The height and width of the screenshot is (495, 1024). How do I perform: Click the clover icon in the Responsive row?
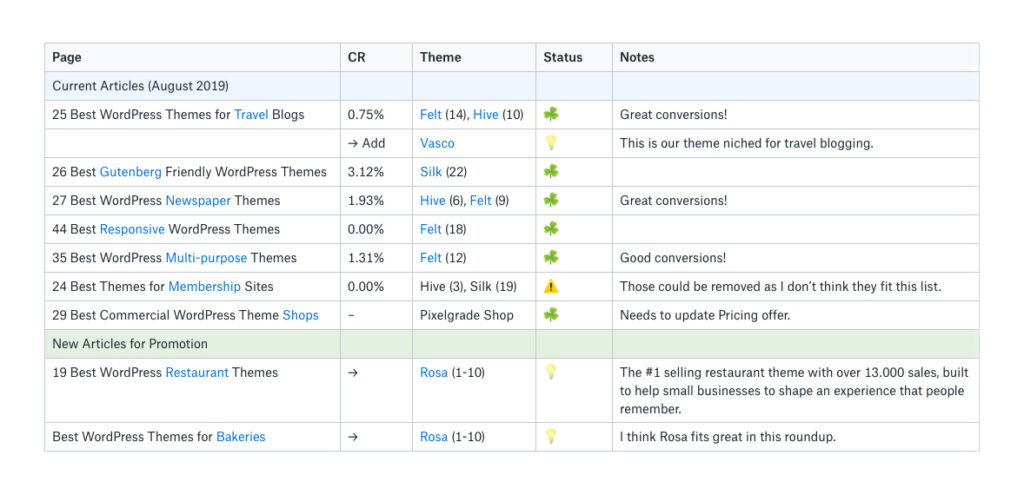click(x=551, y=229)
